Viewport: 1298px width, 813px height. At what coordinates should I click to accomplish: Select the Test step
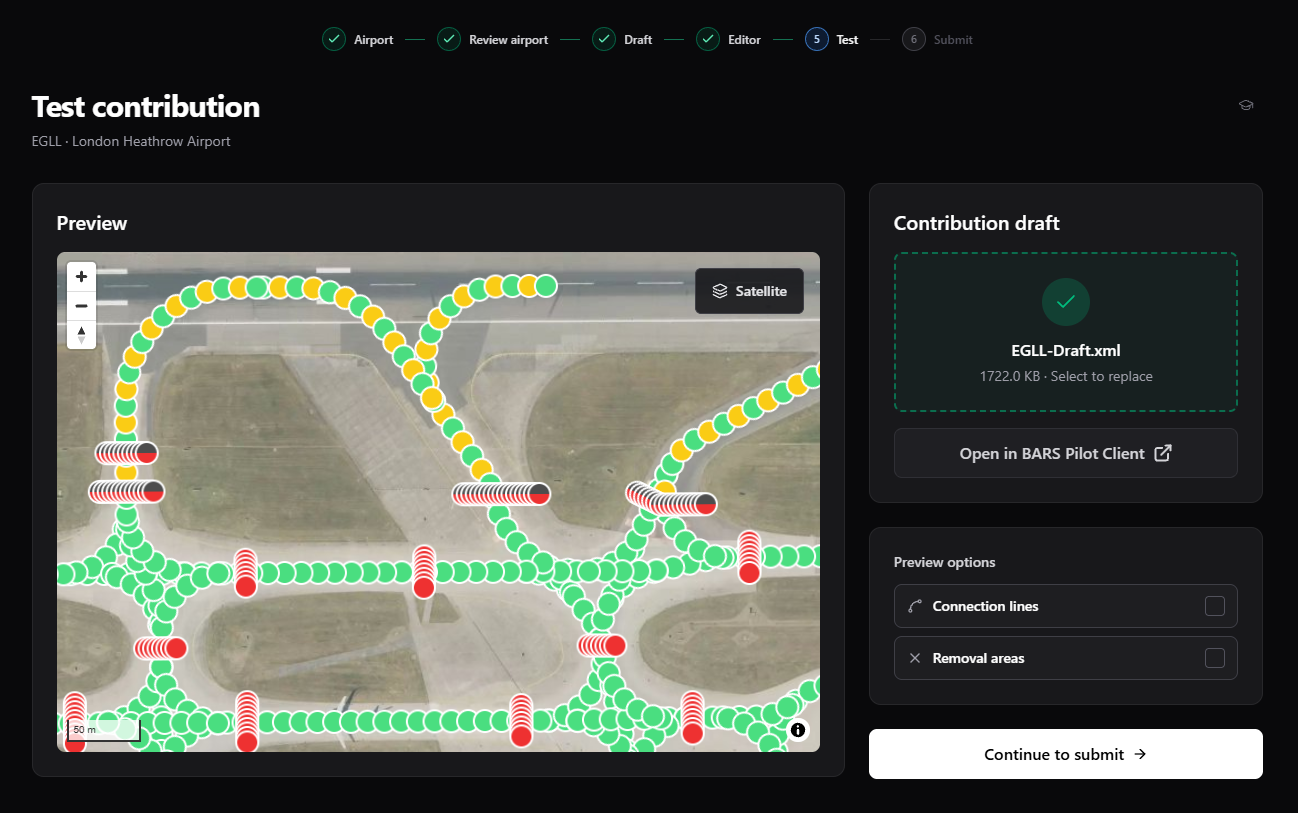pos(832,40)
